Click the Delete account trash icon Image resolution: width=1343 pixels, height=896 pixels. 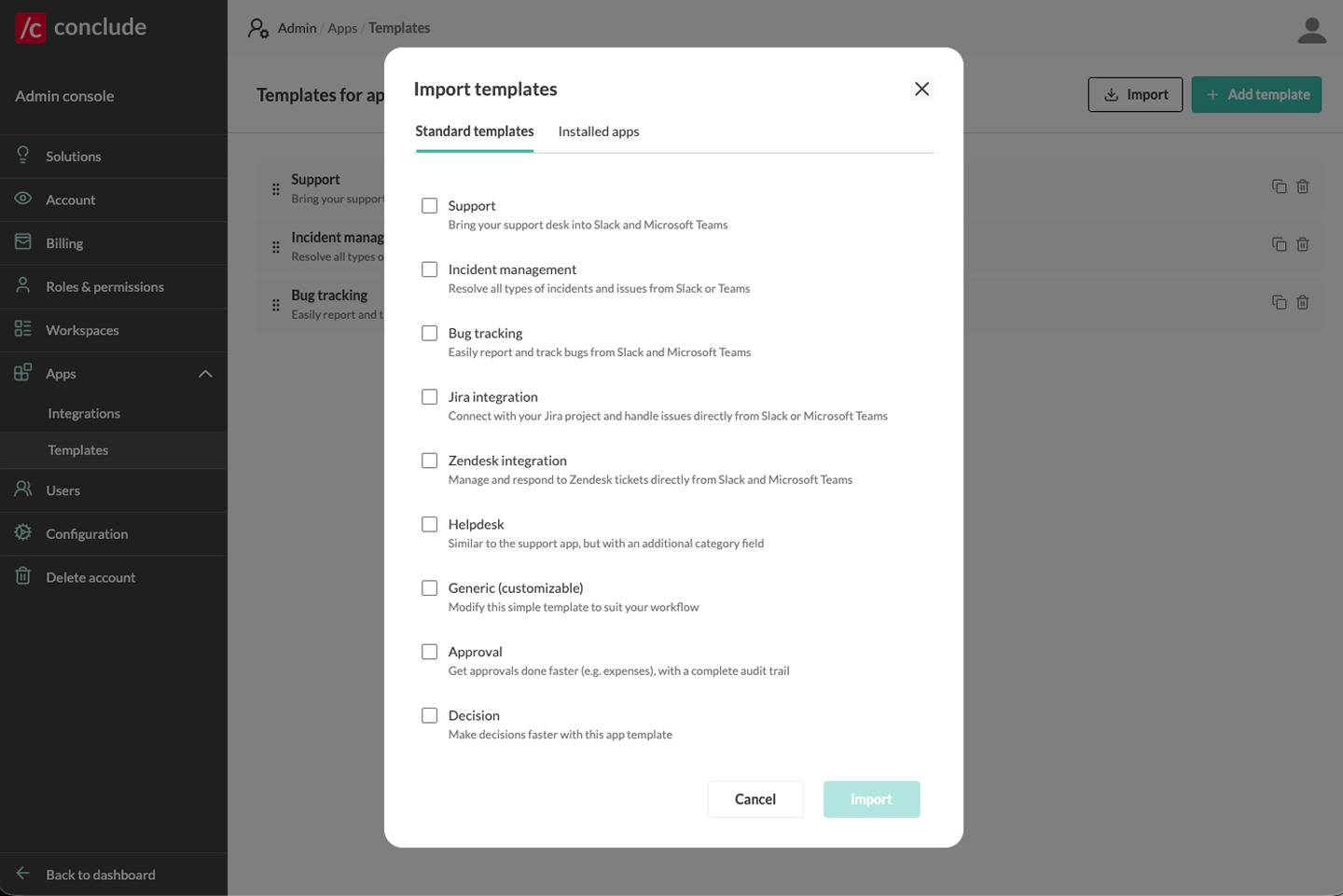[x=22, y=576]
